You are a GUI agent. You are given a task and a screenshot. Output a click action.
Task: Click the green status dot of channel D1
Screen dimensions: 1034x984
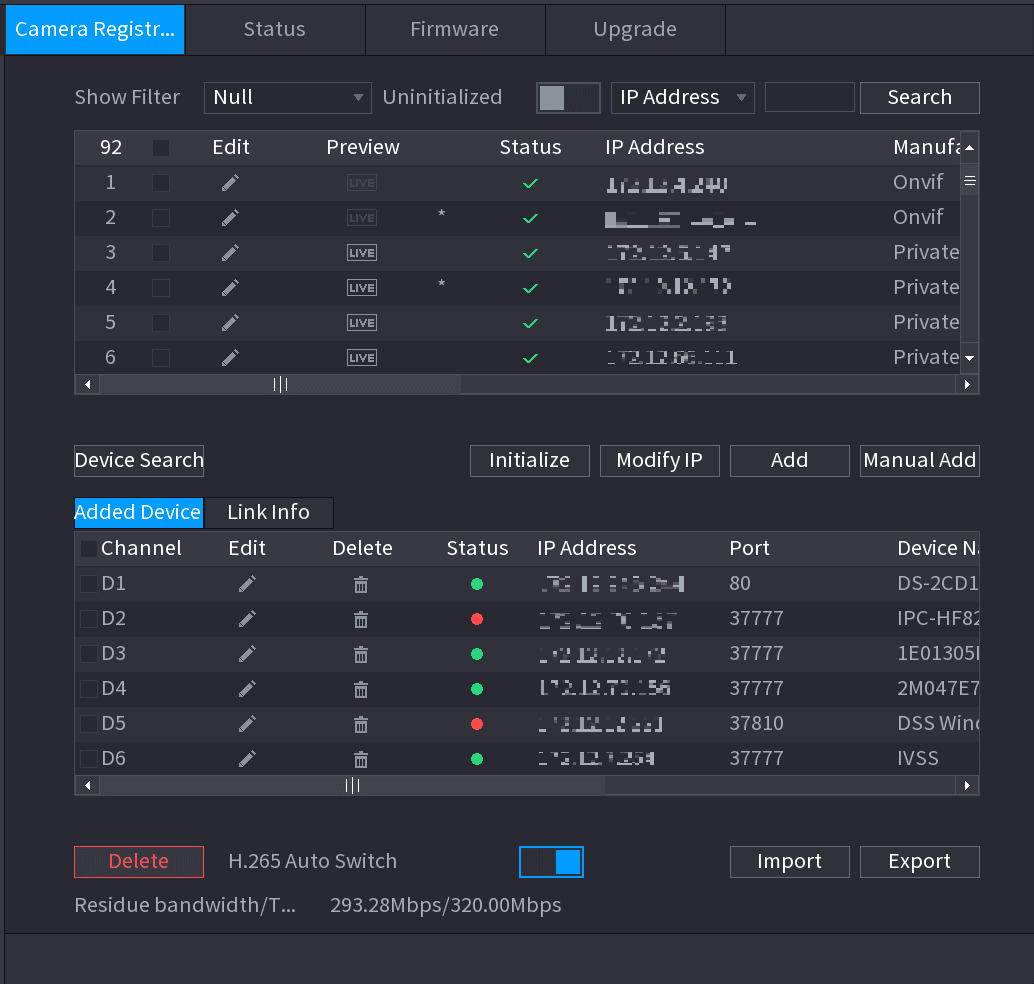coord(477,584)
